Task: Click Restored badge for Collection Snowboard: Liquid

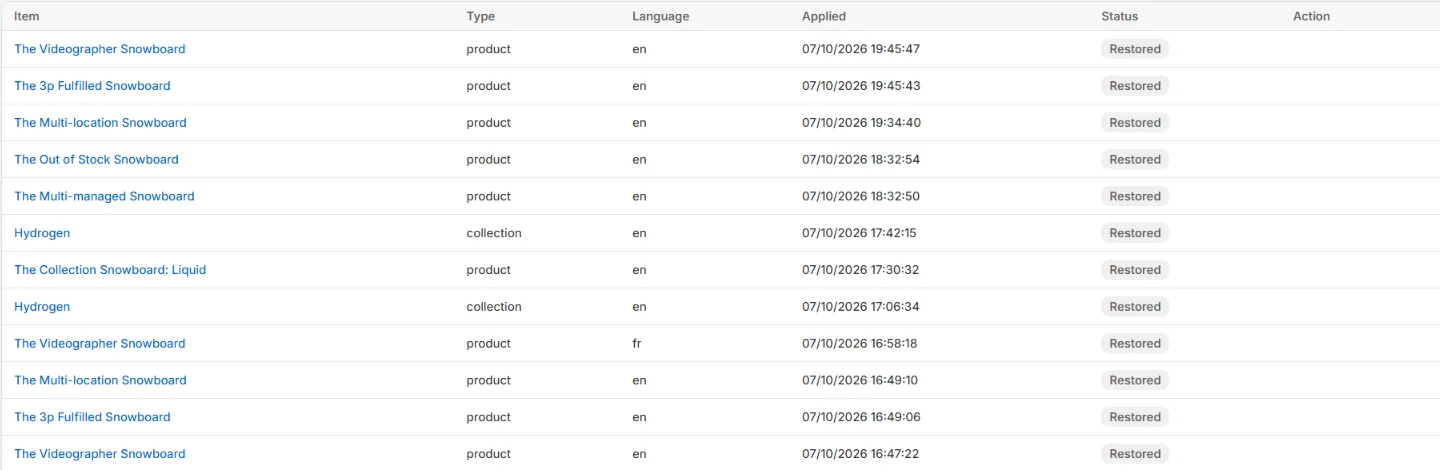Action: click(x=1135, y=270)
